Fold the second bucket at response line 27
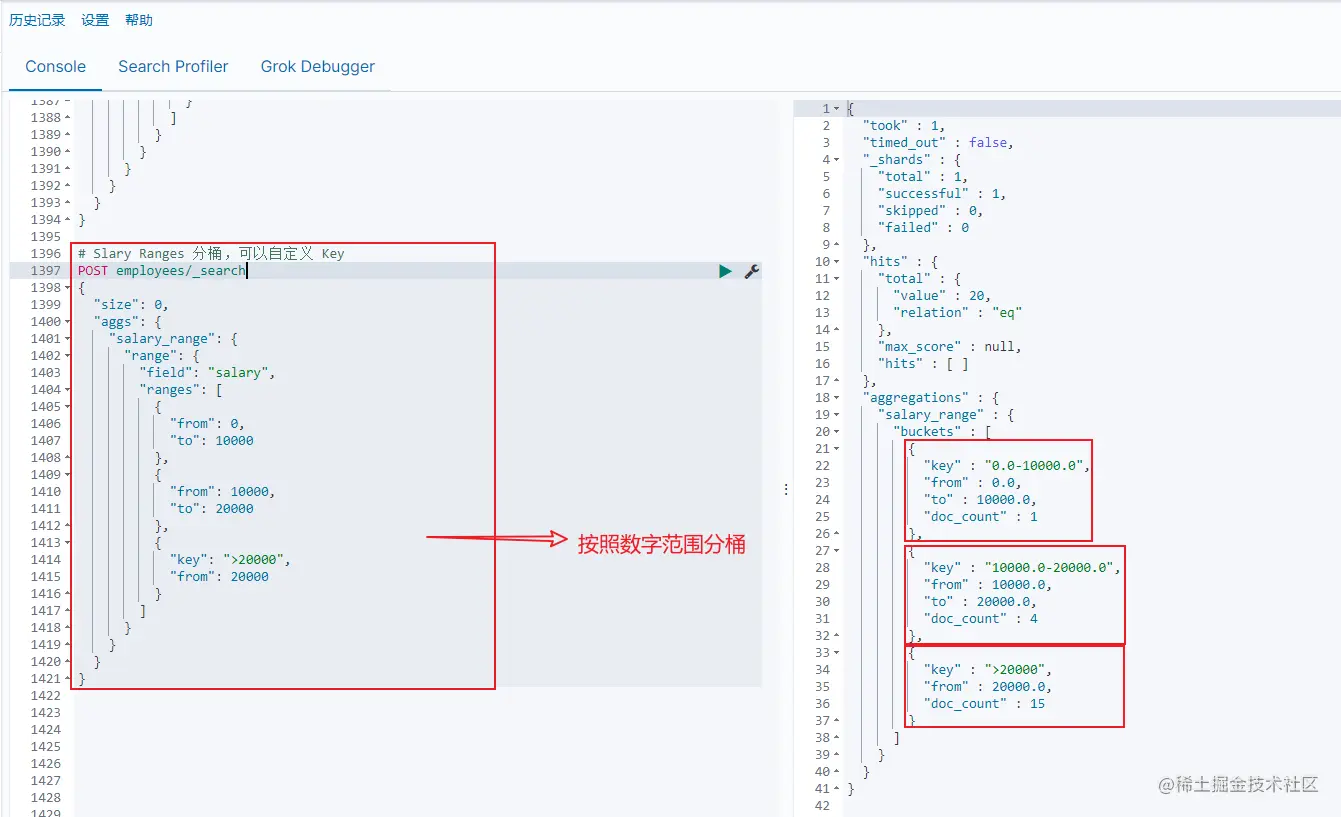This screenshot has height=817, width=1341. click(836, 550)
